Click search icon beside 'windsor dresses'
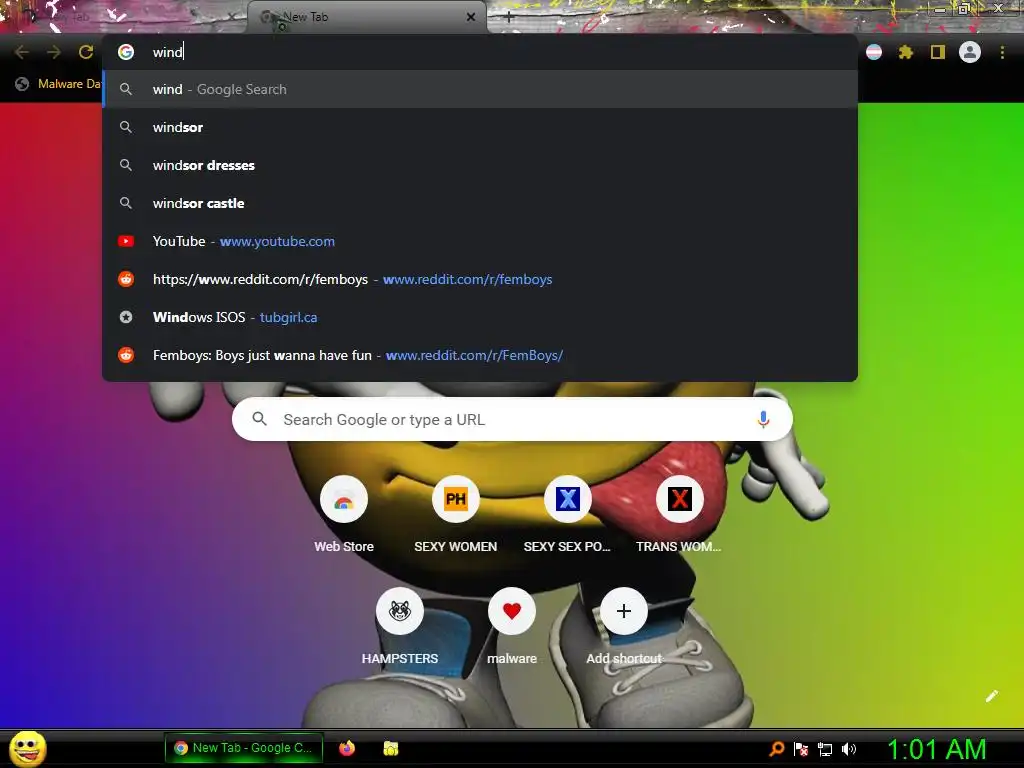The height and width of the screenshot is (768, 1024). coord(126,165)
